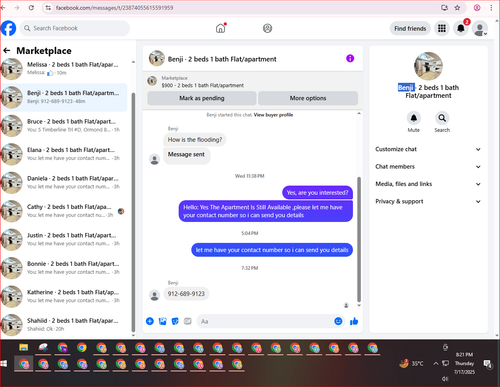Click the 912-689-9123 message bubble

(x=186, y=294)
